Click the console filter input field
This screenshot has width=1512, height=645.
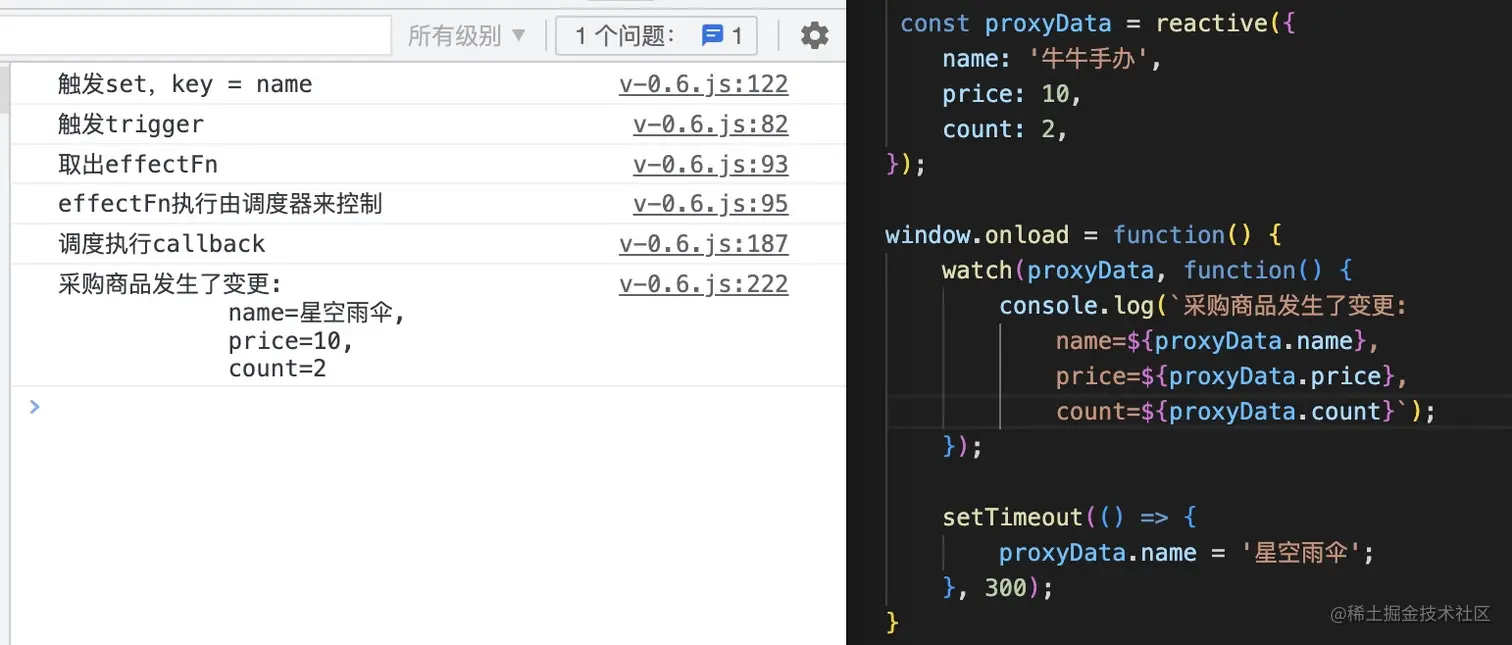pyautogui.click(x=195, y=34)
